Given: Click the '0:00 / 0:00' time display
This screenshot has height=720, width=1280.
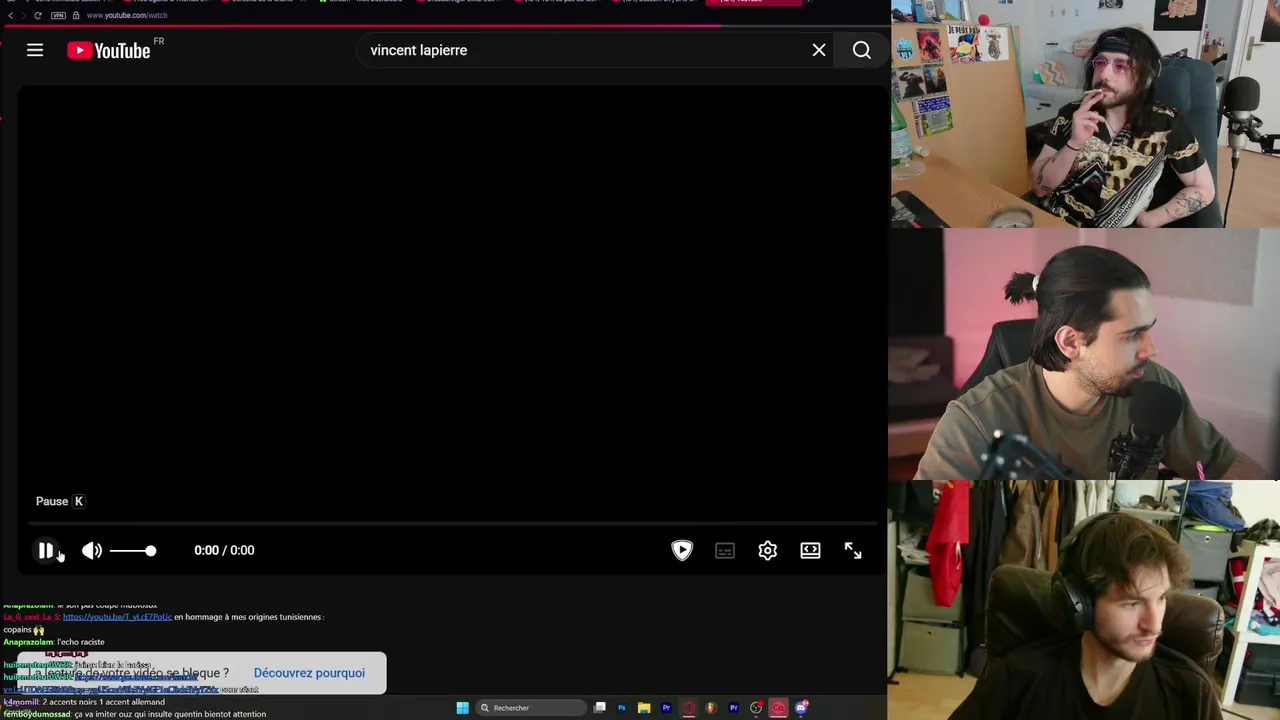Looking at the screenshot, I should (224, 550).
